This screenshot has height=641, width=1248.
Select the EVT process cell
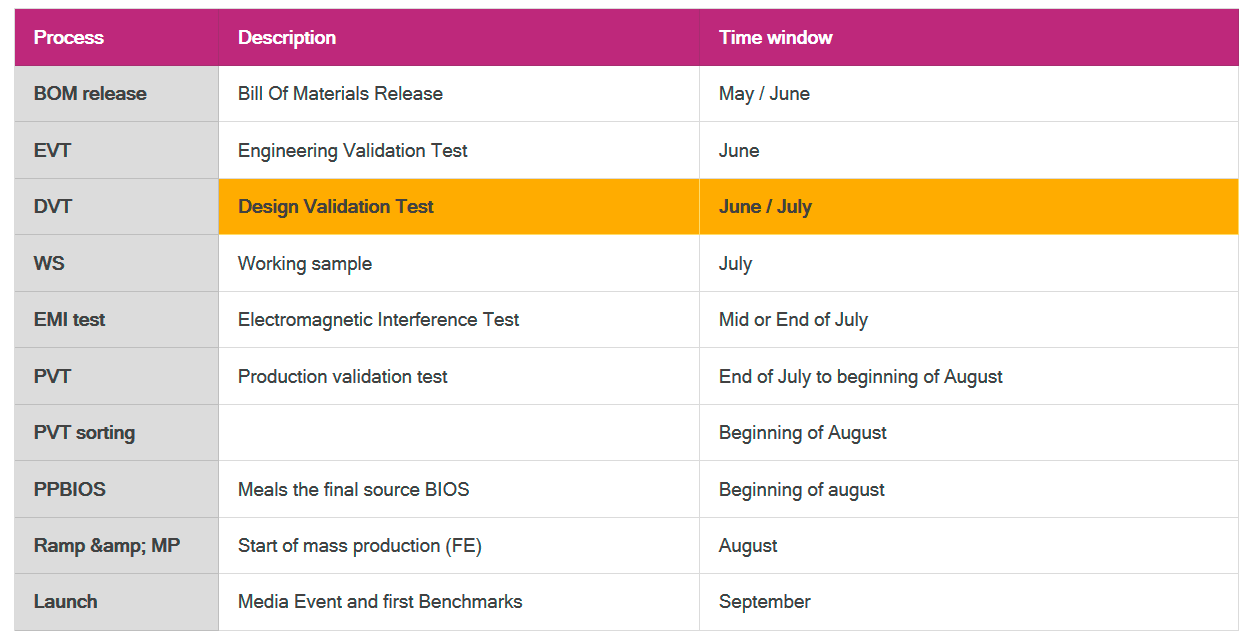click(x=53, y=151)
